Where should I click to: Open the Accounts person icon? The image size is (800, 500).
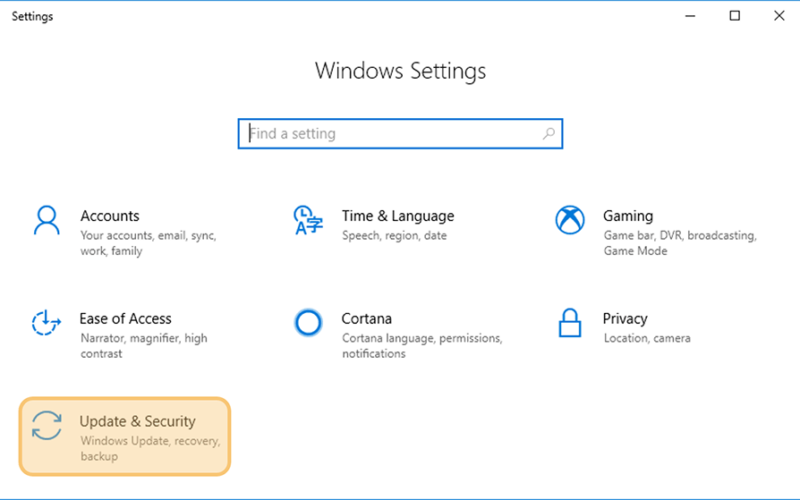tap(46, 220)
